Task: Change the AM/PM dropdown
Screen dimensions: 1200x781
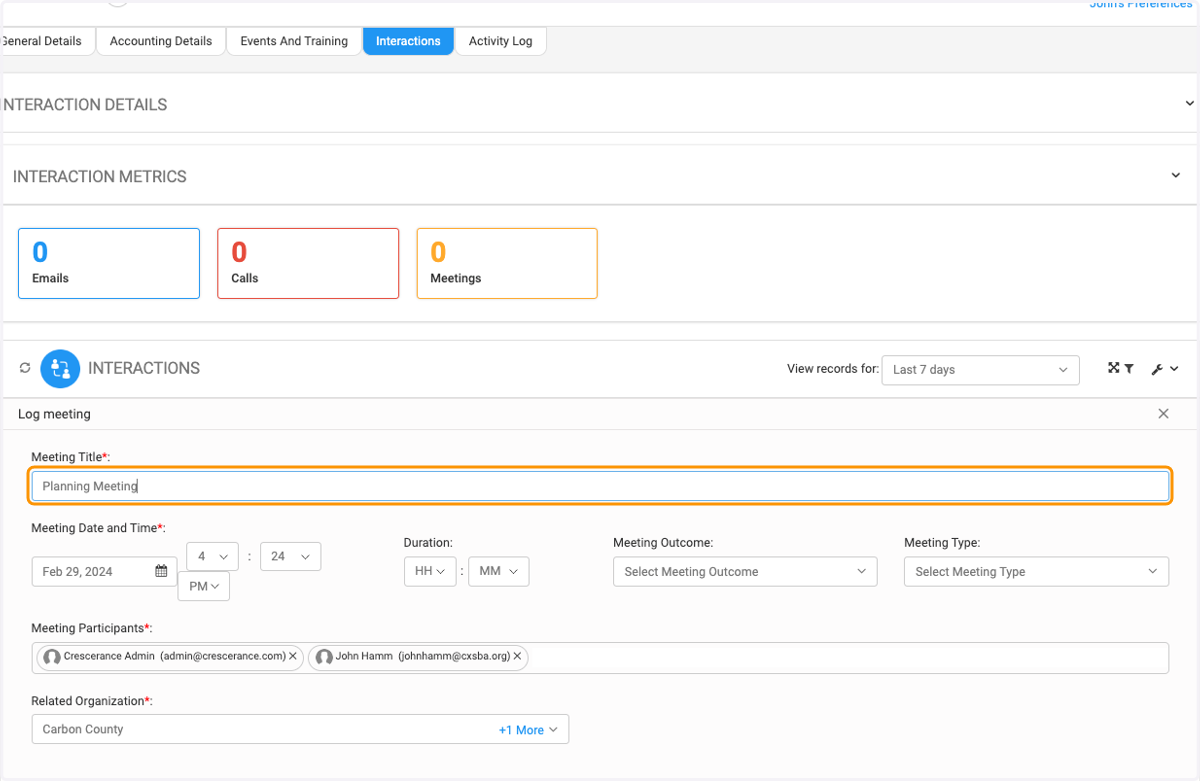Action: [203, 586]
